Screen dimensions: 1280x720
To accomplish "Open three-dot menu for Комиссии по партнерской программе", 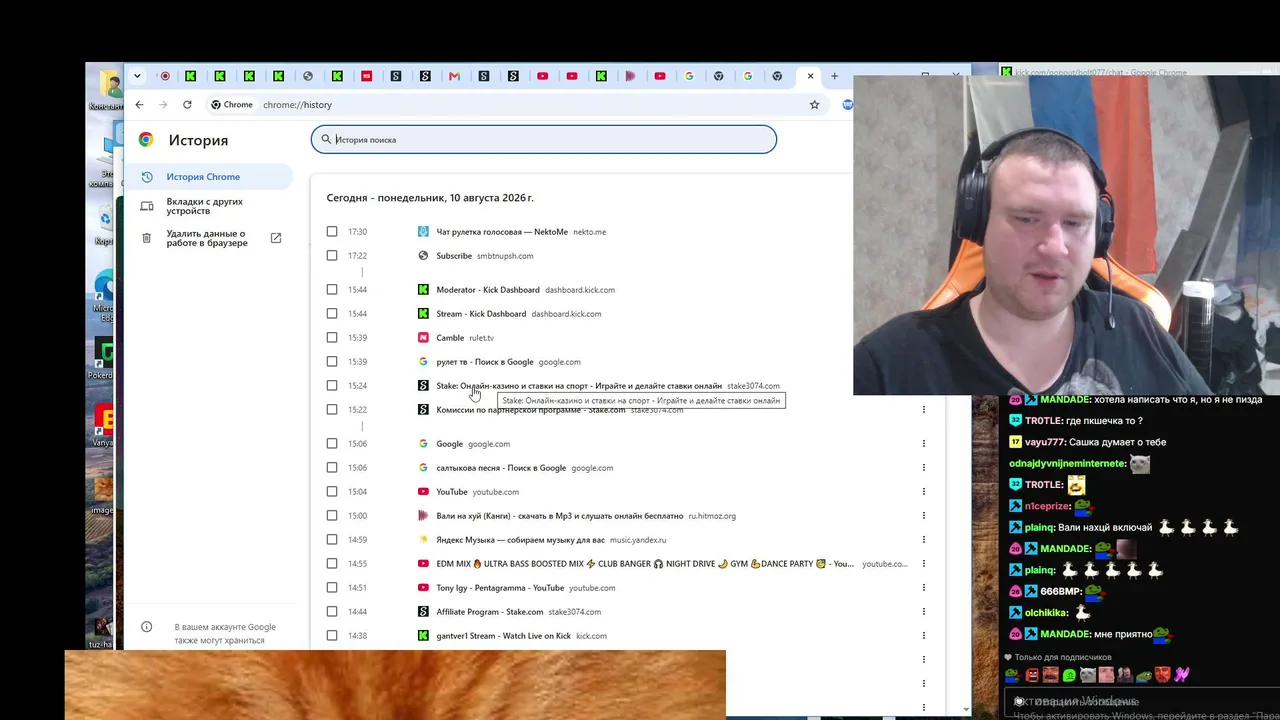I will click(923, 410).
